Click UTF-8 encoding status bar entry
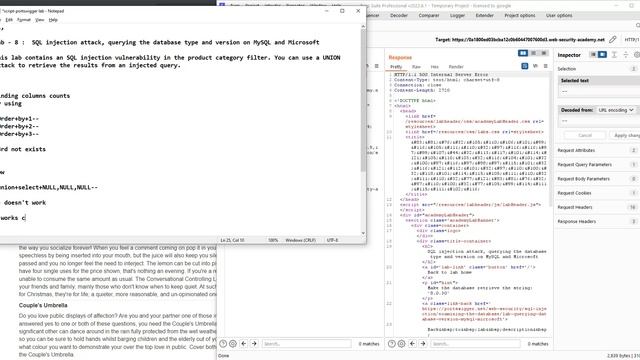This screenshot has height=360, width=640. click(x=333, y=240)
